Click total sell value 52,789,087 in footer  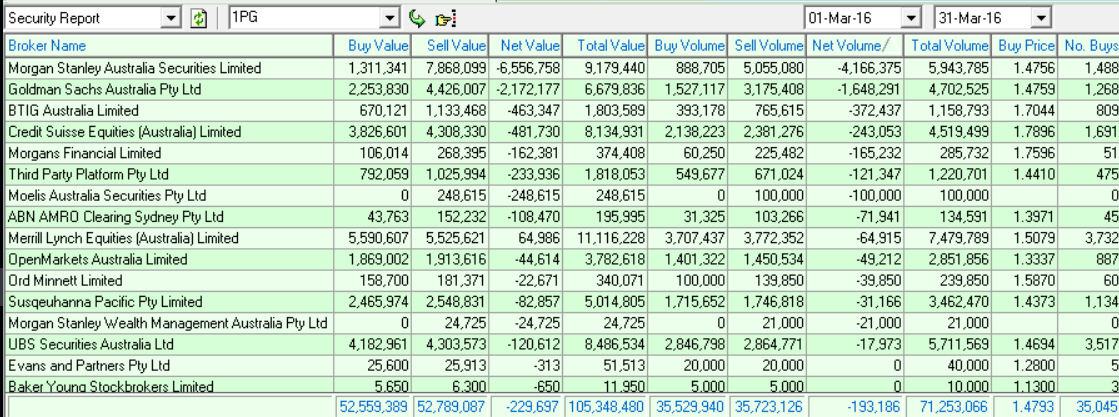tap(451, 407)
